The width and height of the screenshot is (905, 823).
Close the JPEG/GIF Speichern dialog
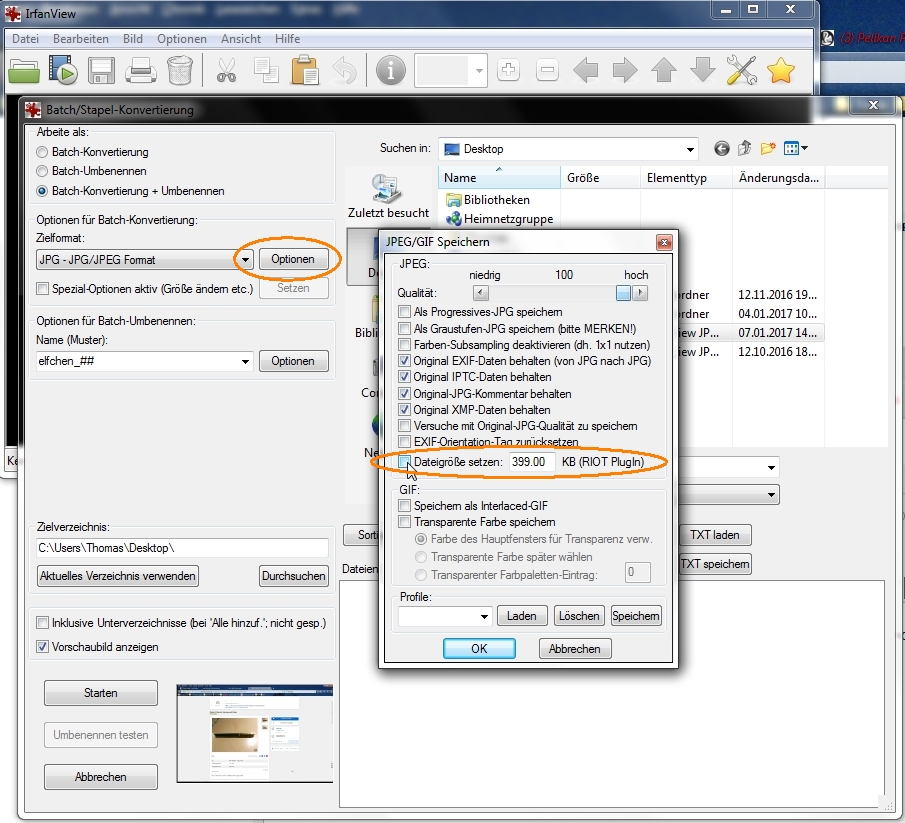click(664, 242)
